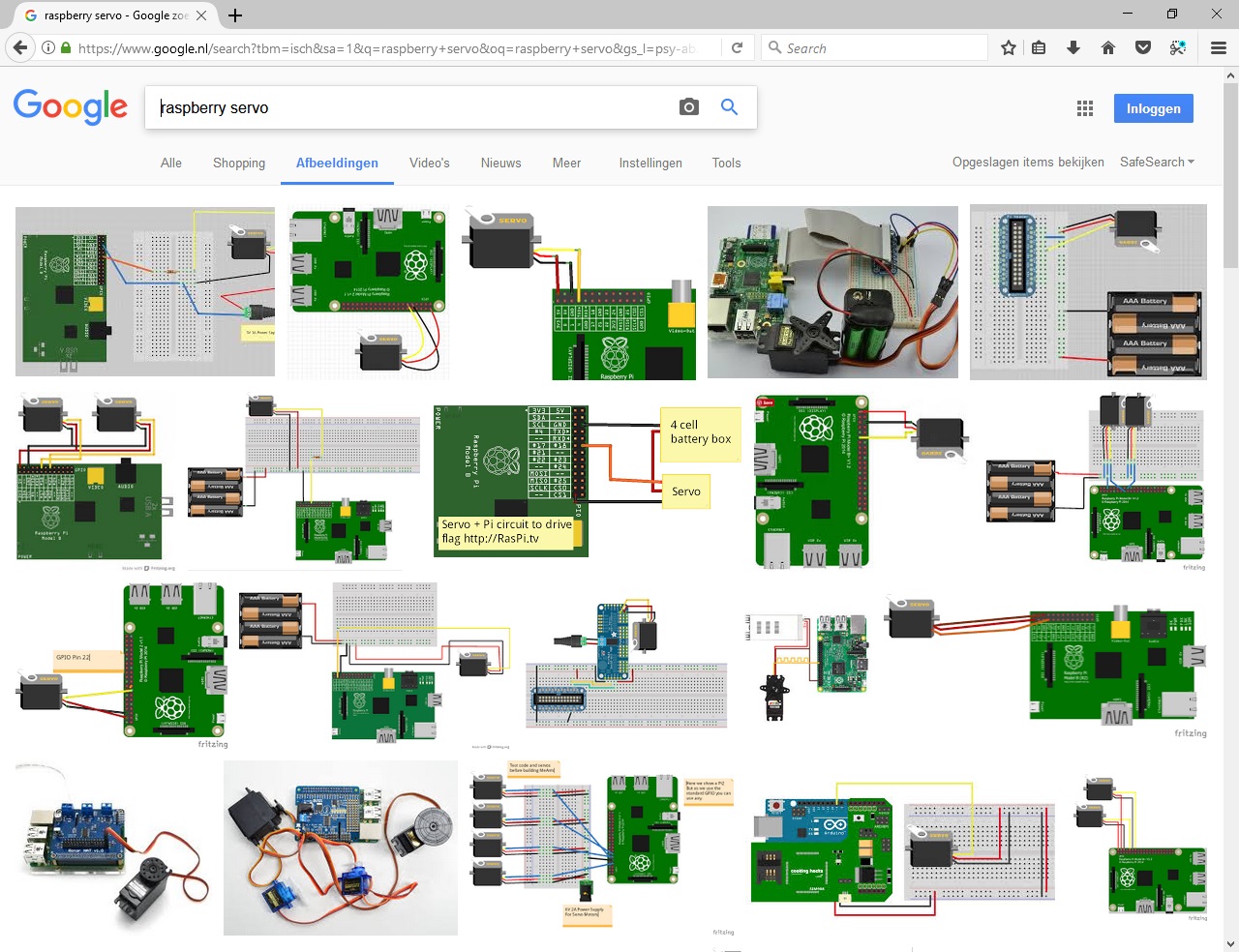Click the Inloggen button

[x=1154, y=108]
